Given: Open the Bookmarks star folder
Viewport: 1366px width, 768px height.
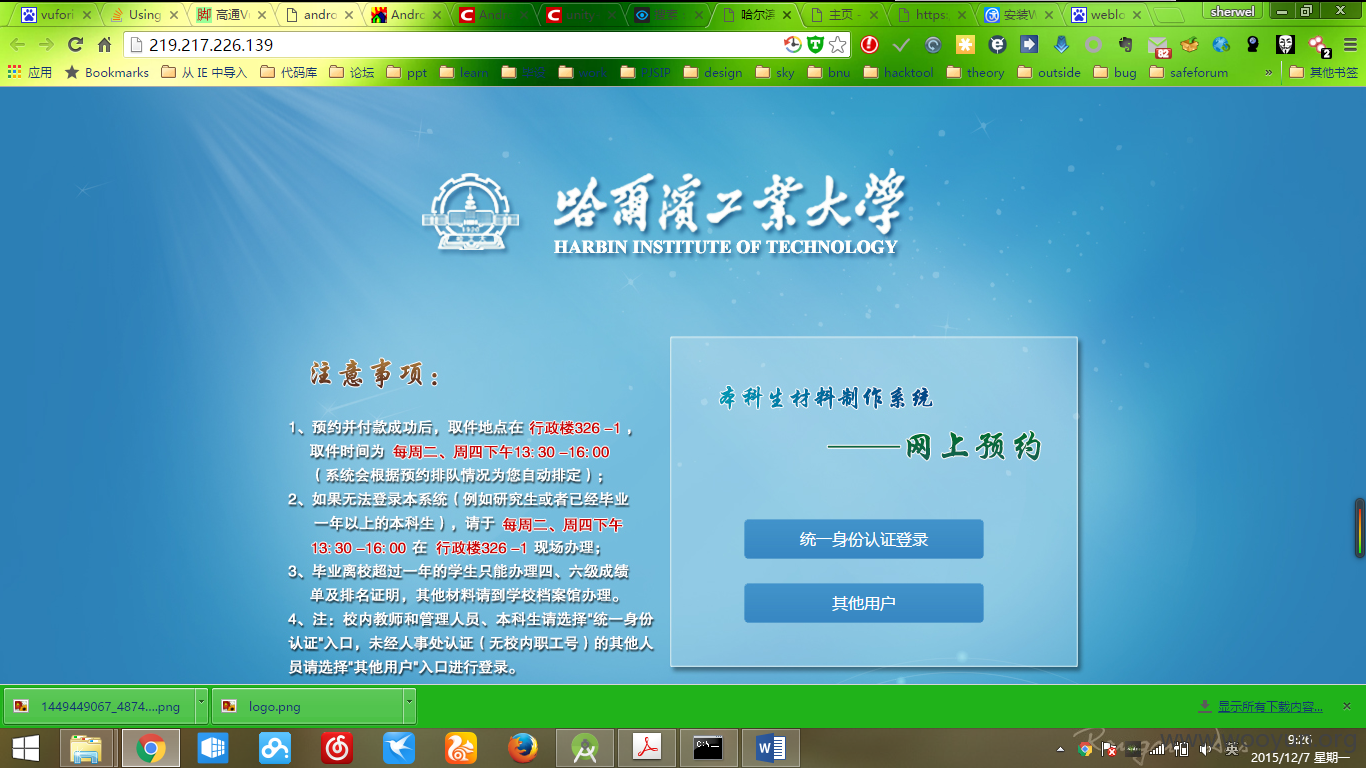Looking at the screenshot, I should (106, 72).
